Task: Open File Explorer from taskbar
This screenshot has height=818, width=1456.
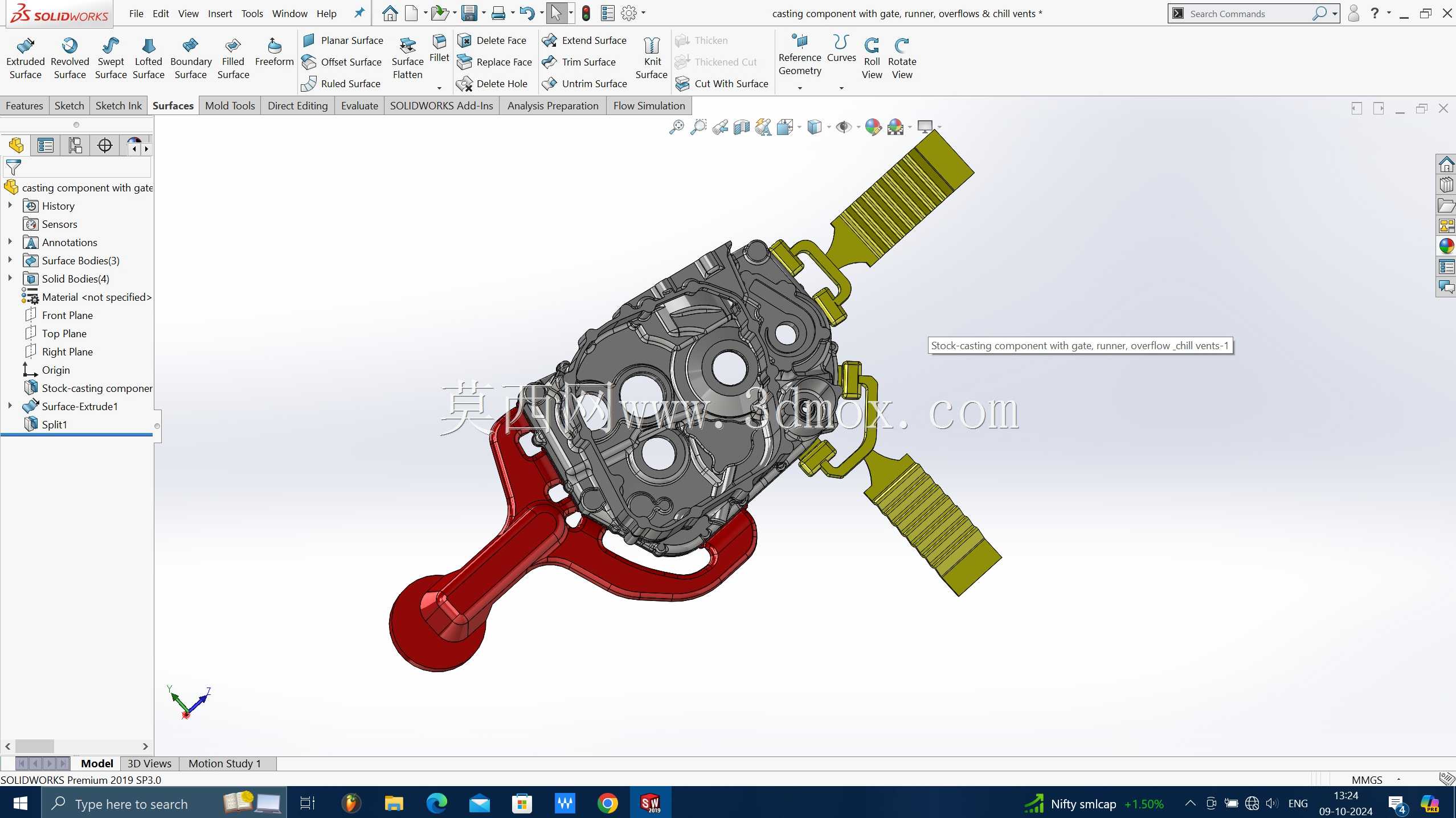Action: pyautogui.click(x=394, y=803)
